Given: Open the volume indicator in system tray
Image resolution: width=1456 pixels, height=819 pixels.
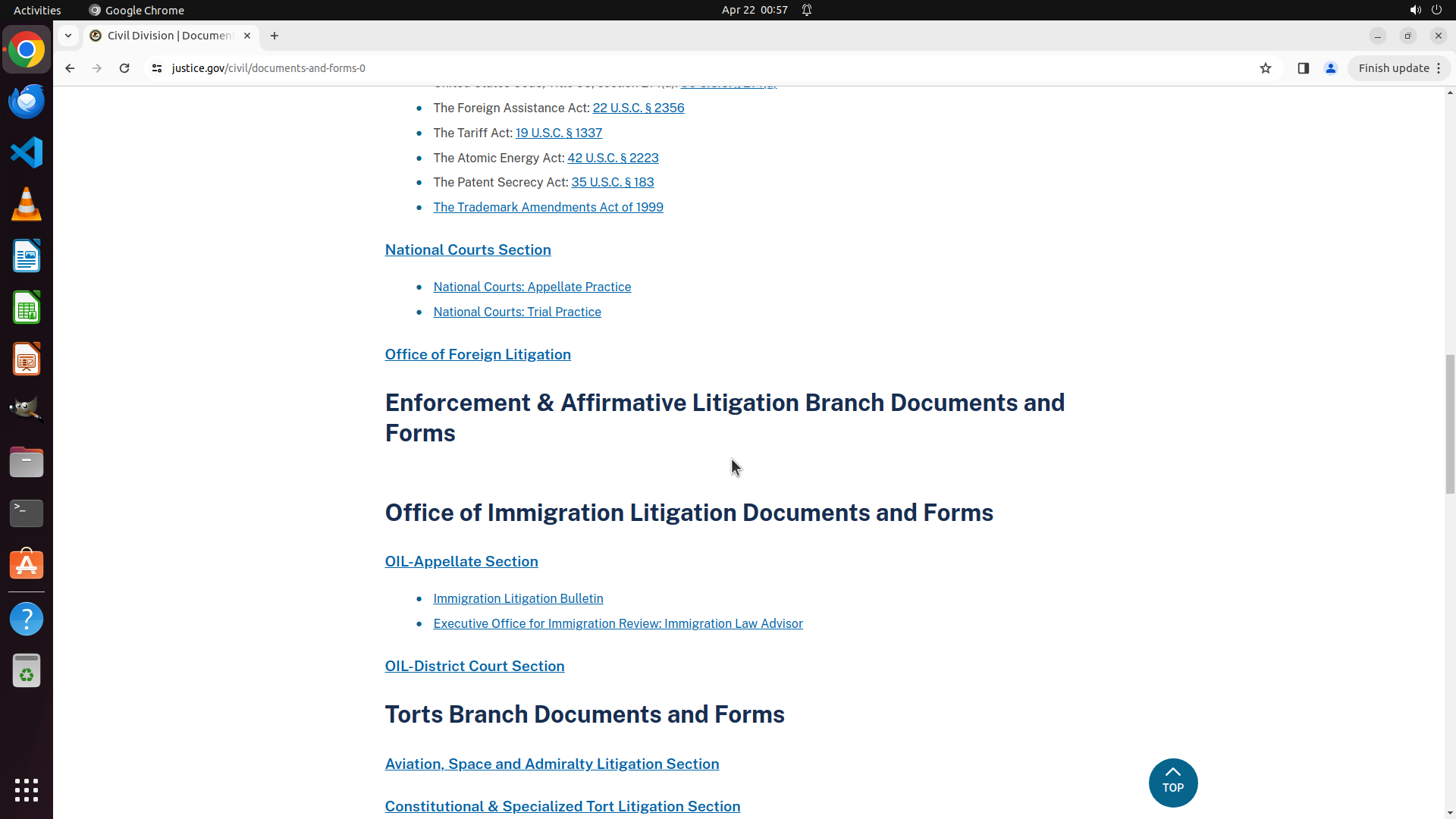Looking at the screenshot, I should click(1415, 10).
